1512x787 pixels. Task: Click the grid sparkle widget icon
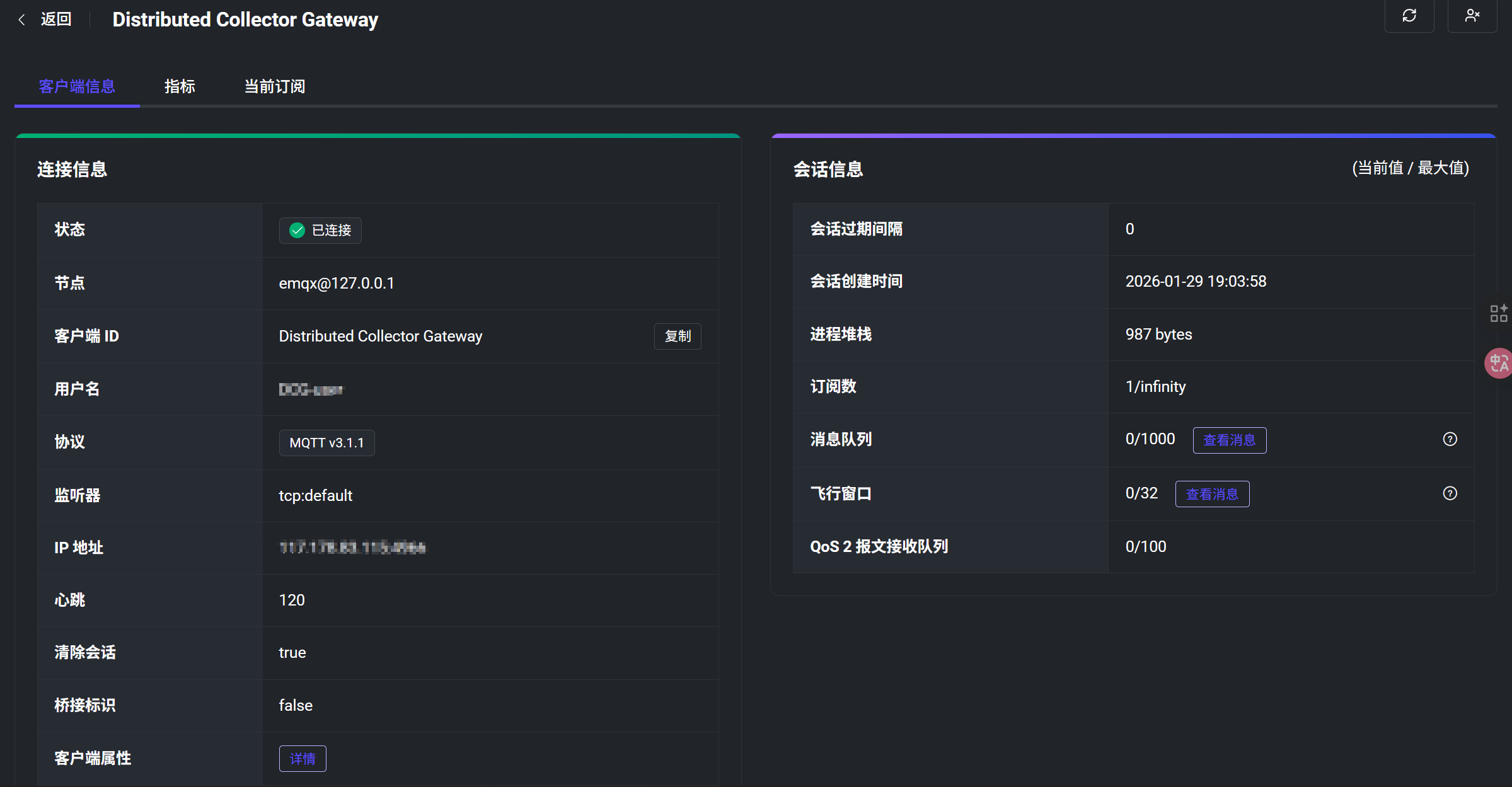[x=1498, y=313]
